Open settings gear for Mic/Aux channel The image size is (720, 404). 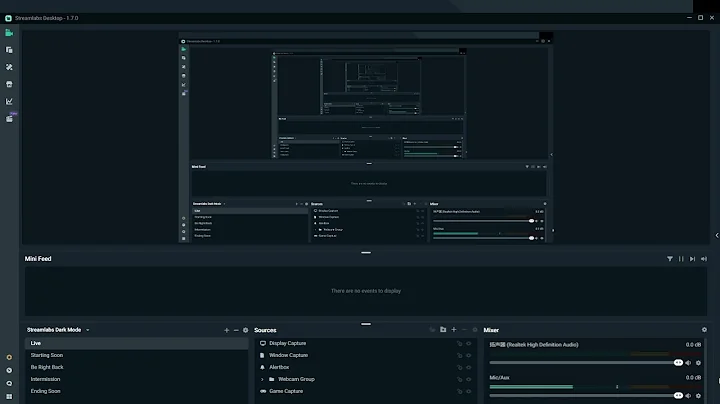(698, 396)
